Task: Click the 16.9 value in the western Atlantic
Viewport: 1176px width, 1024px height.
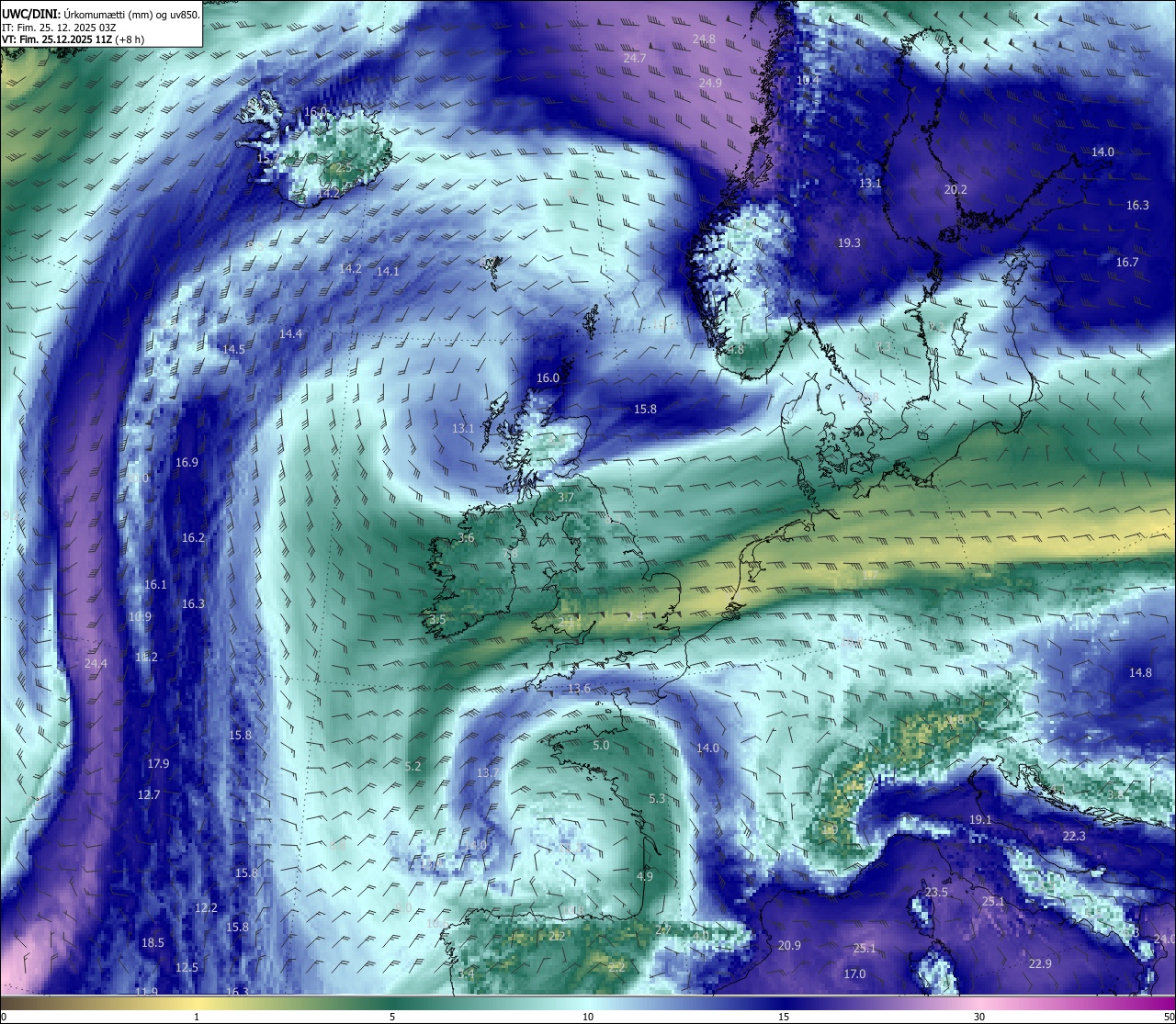Action: 187,463
